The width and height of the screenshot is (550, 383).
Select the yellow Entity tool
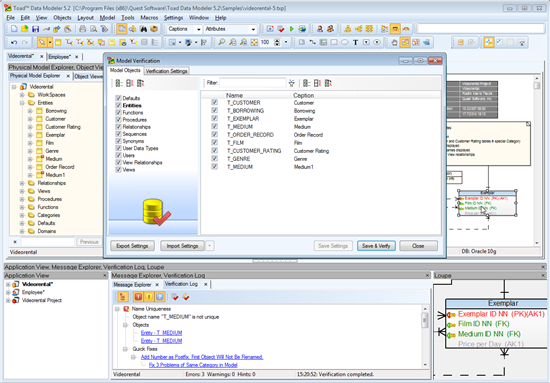pyautogui.click(x=58, y=42)
